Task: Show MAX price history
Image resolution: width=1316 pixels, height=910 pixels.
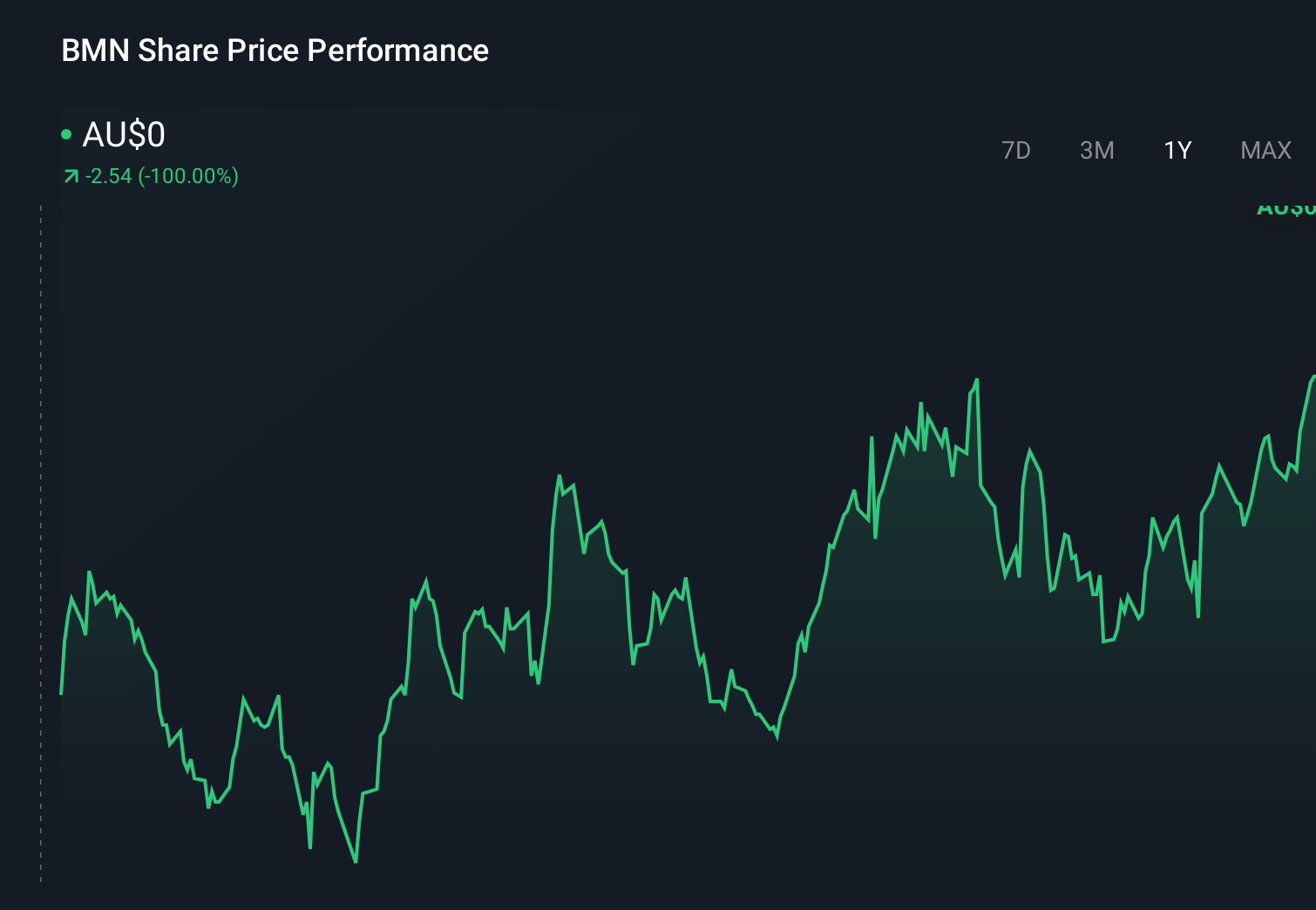Action: (1265, 151)
